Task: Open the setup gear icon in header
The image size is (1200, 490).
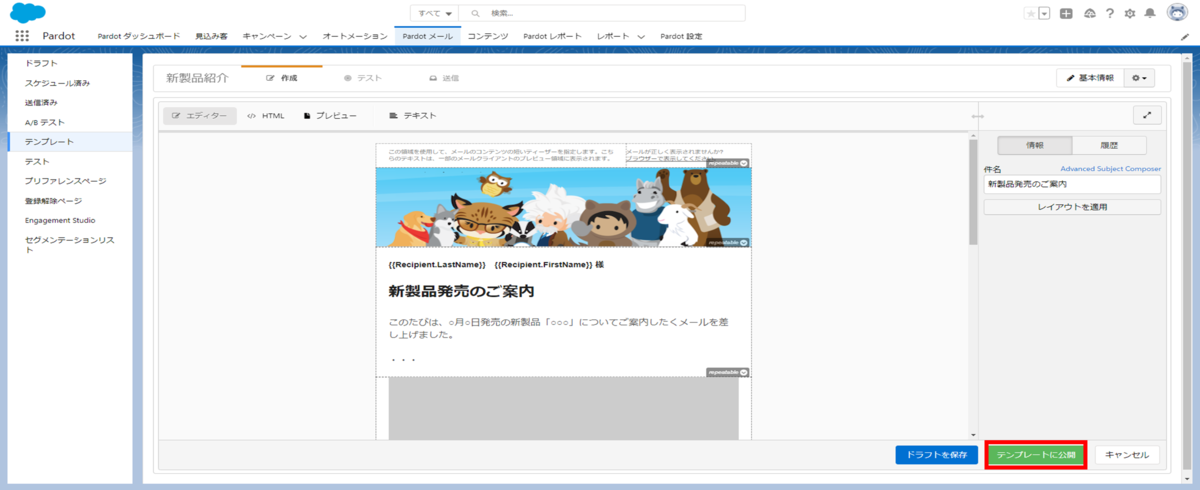Action: [x=1130, y=13]
